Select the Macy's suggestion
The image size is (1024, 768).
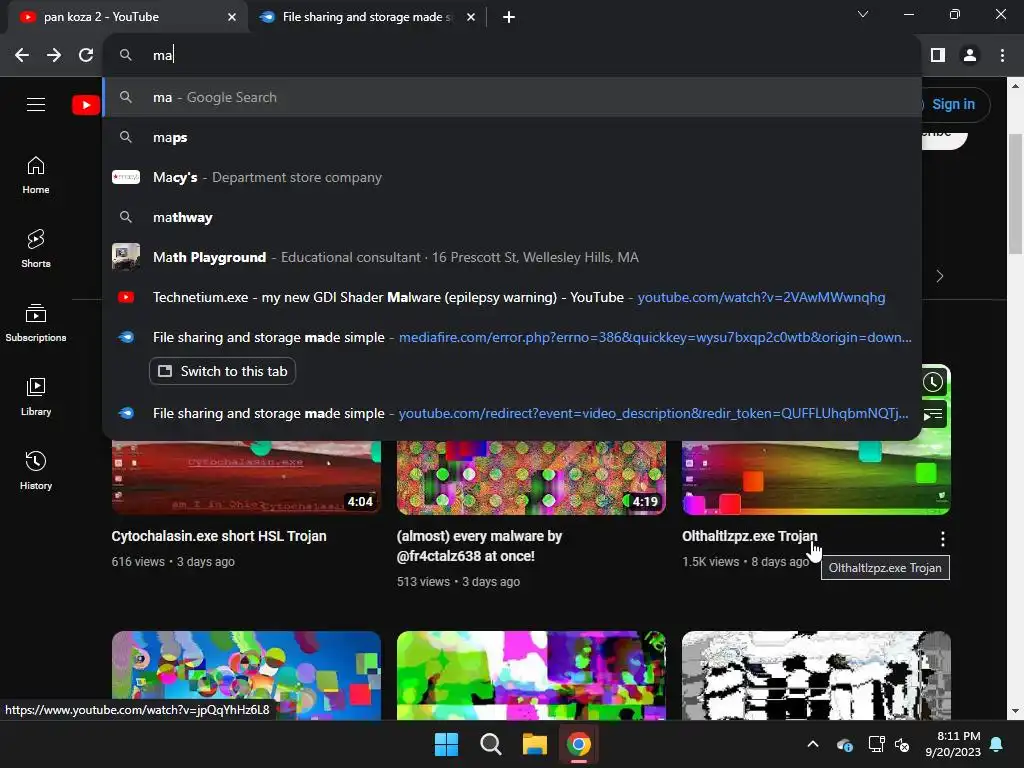[513, 177]
